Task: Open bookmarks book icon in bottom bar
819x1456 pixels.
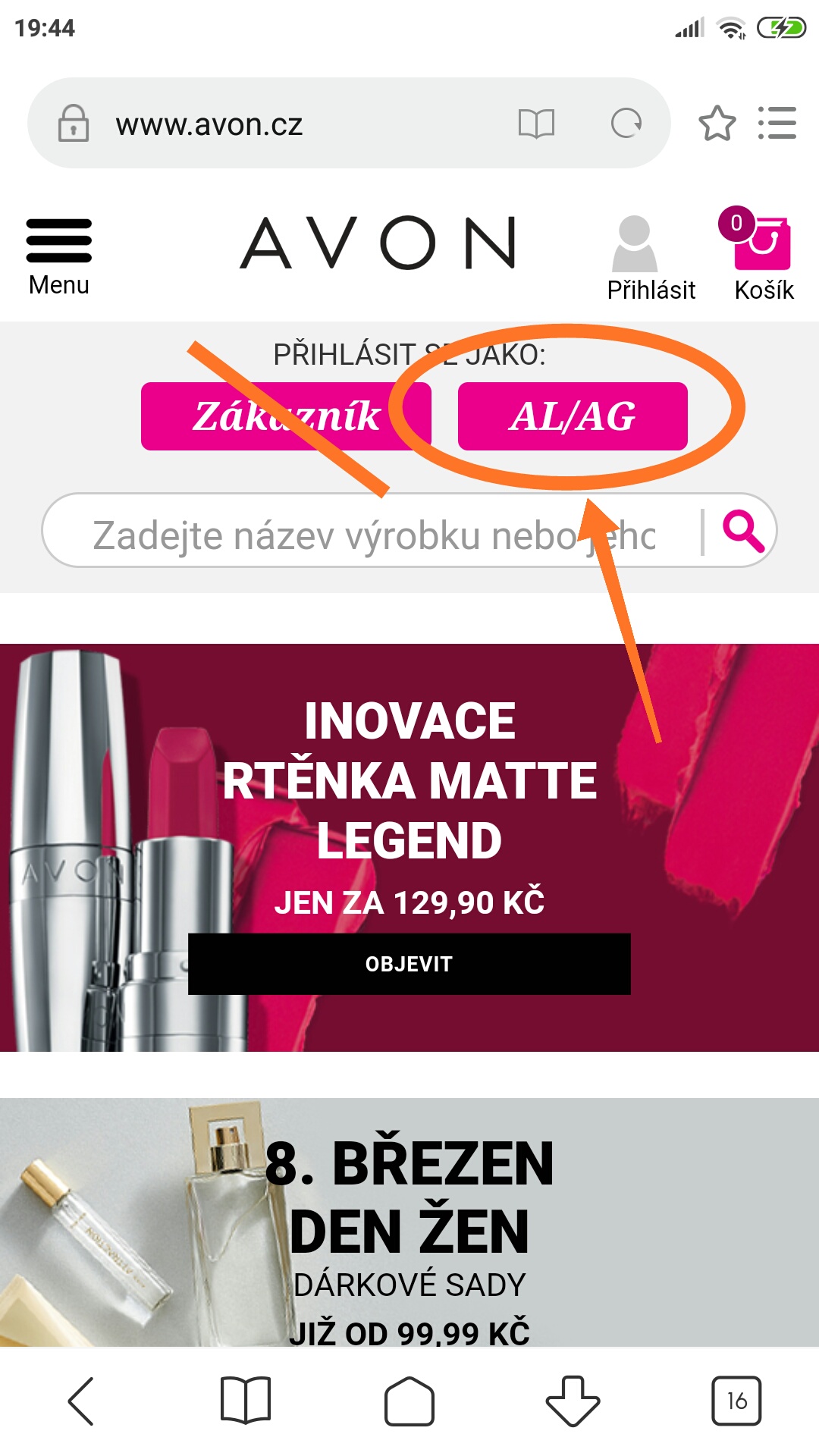Action: pyautogui.click(x=245, y=1401)
